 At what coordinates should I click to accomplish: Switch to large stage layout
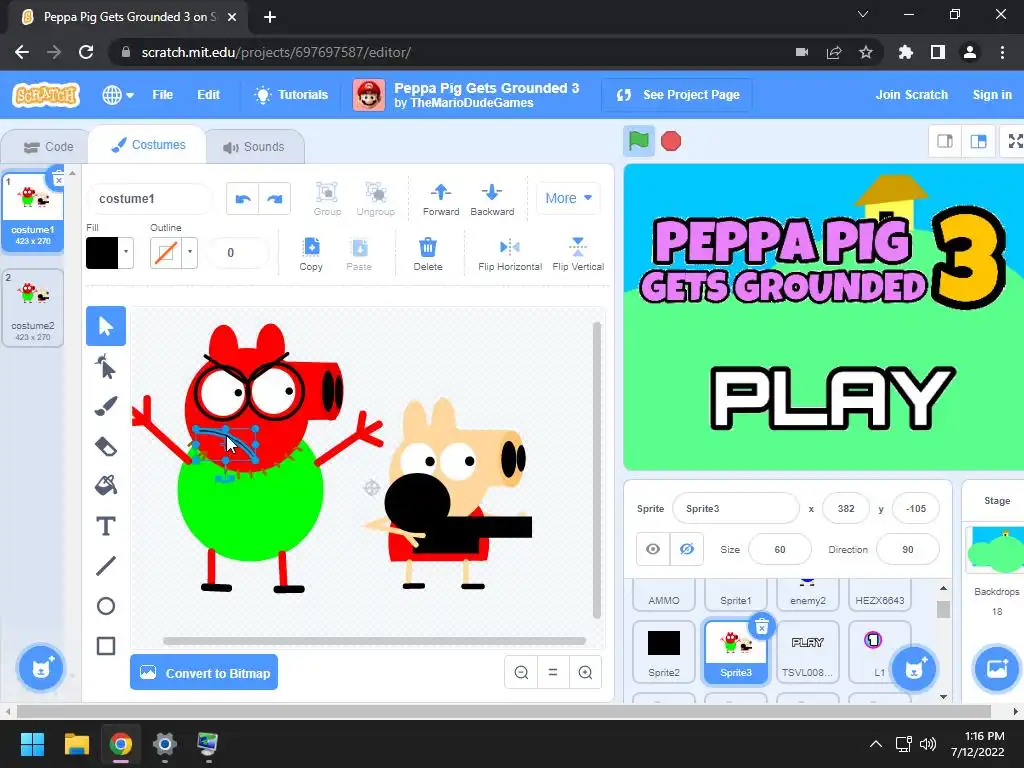coord(978,141)
